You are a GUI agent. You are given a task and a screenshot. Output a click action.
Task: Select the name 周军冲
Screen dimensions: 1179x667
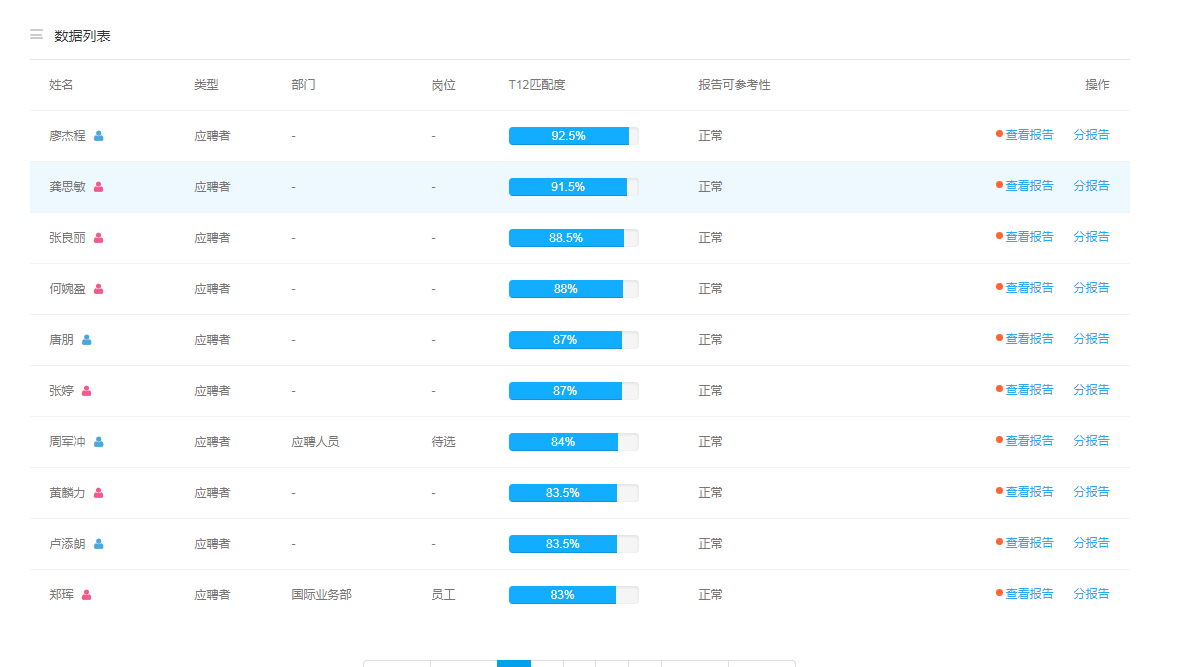[68, 442]
